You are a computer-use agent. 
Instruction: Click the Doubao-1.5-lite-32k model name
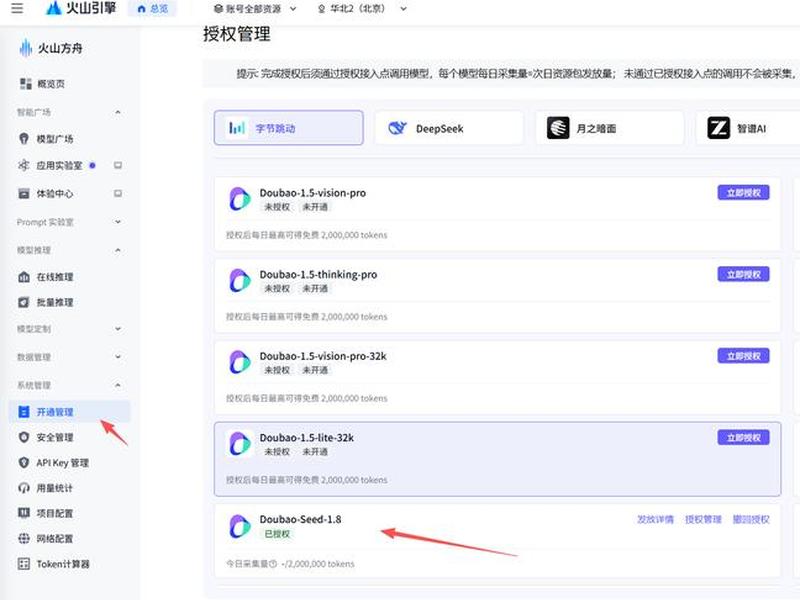[307, 438]
